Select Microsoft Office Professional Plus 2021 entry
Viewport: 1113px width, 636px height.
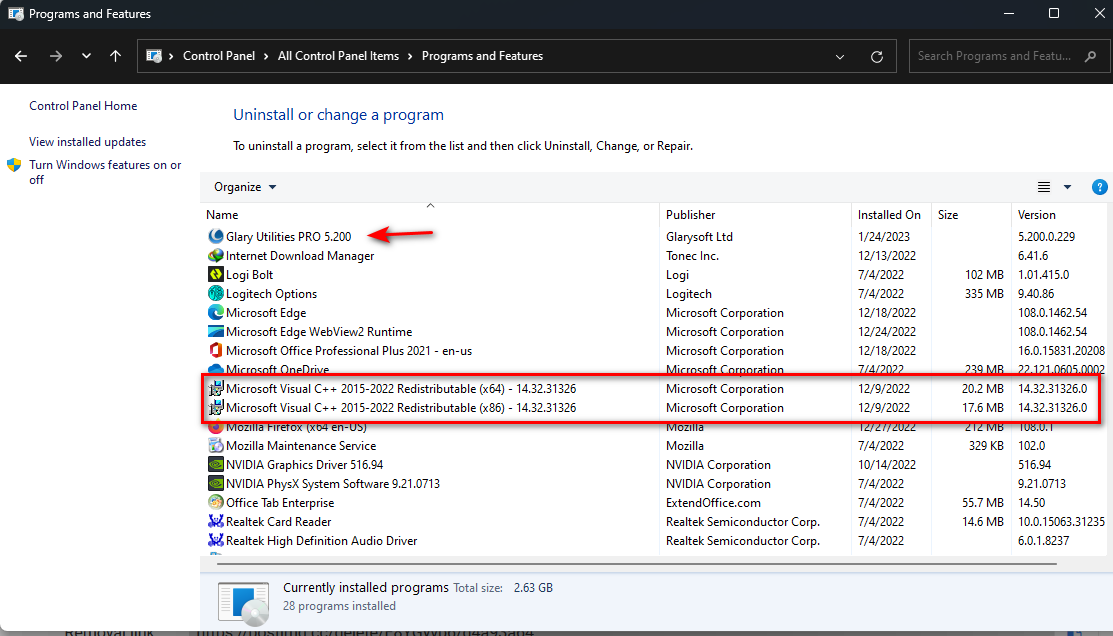pyautogui.click(x=349, y=351)
